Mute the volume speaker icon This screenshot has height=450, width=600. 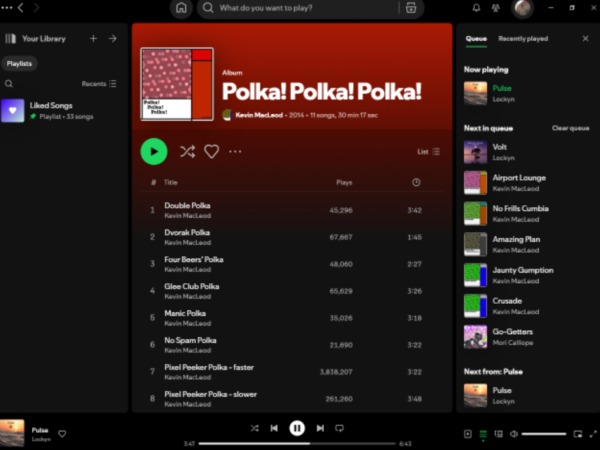click(x=514, y=434)
